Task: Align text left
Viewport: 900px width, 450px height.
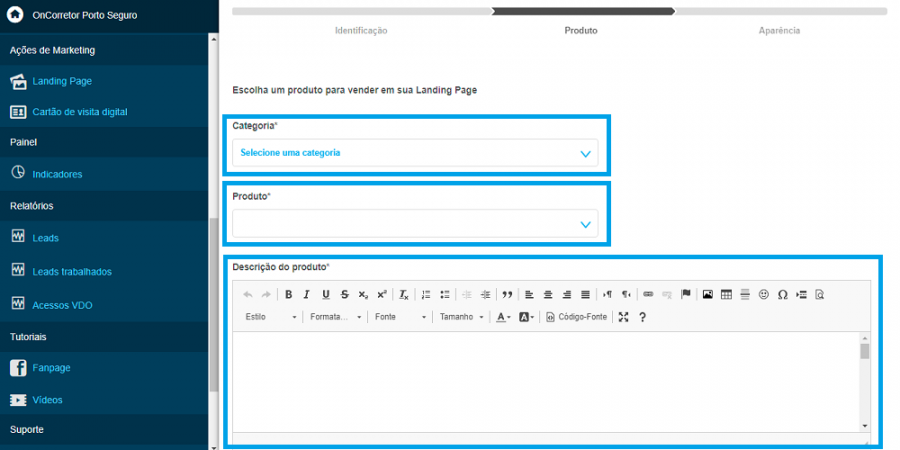Action: 529,294
